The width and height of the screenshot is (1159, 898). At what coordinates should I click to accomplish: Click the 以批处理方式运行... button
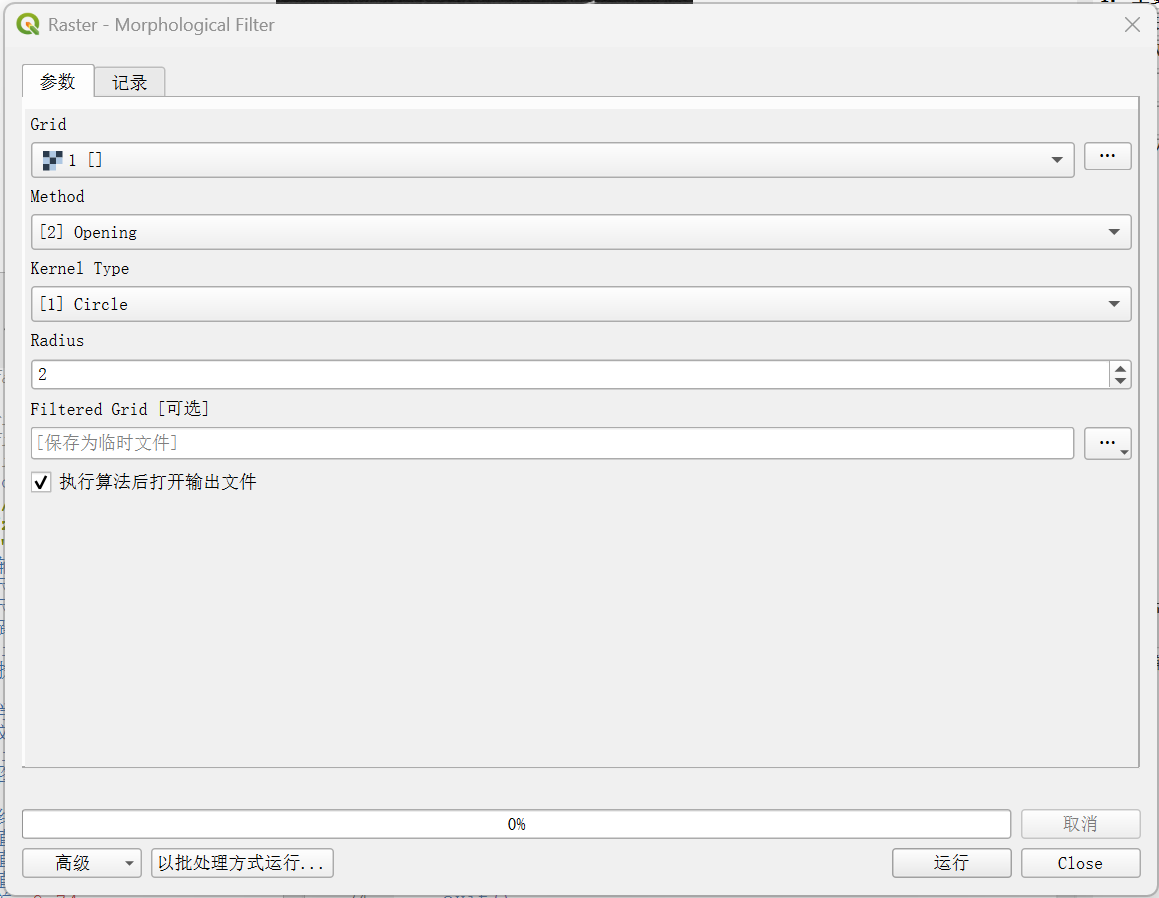point(242,863)
